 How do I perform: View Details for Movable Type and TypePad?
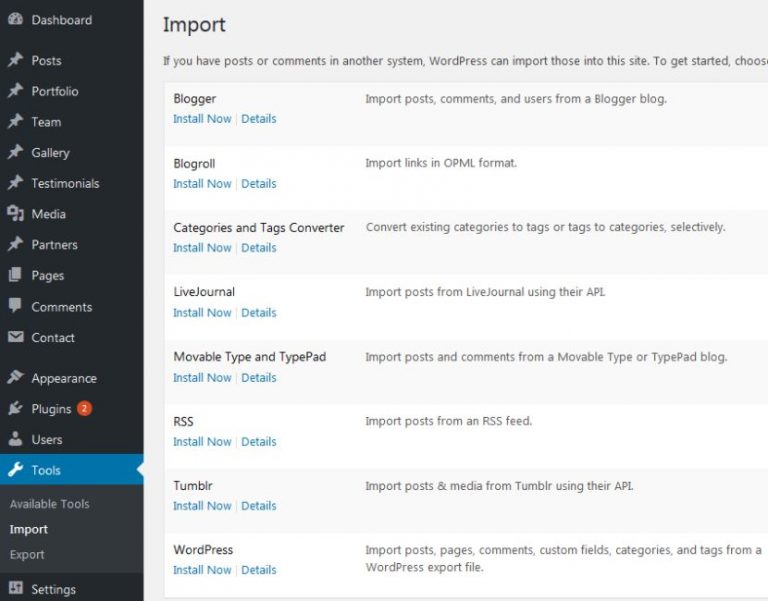click(259, 378)
